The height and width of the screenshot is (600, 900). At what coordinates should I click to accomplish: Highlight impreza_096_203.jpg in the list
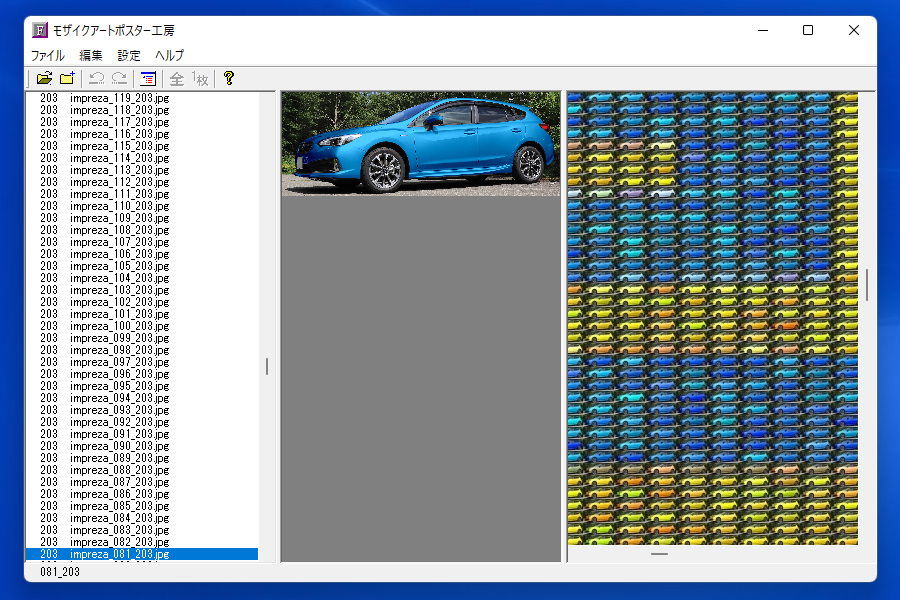click(x=142, y=374)
